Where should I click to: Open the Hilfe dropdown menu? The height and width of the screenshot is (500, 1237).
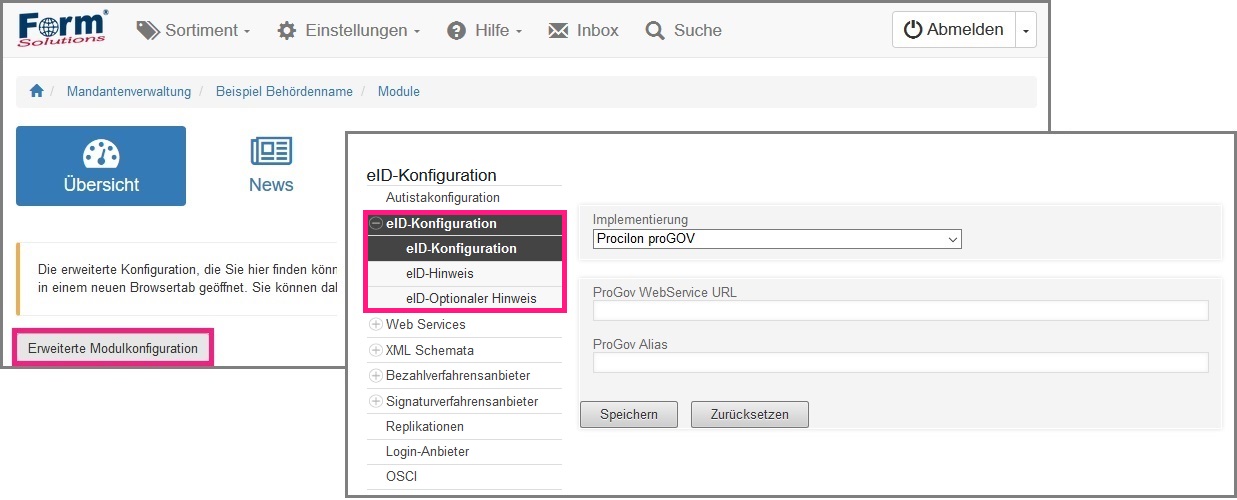[x=485, y=30]
